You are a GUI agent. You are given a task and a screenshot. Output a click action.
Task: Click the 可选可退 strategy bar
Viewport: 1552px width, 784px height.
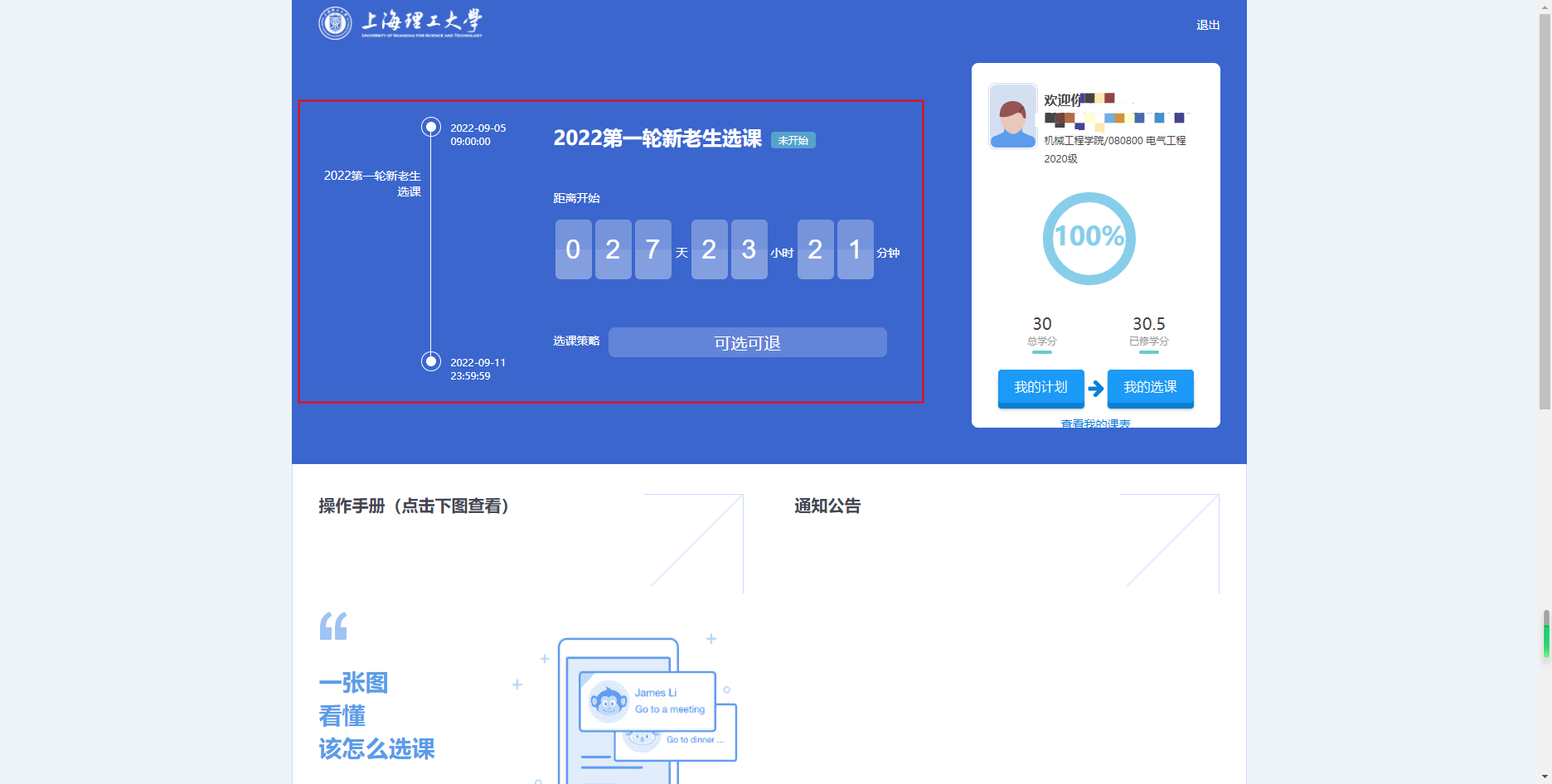pos(747,342)
